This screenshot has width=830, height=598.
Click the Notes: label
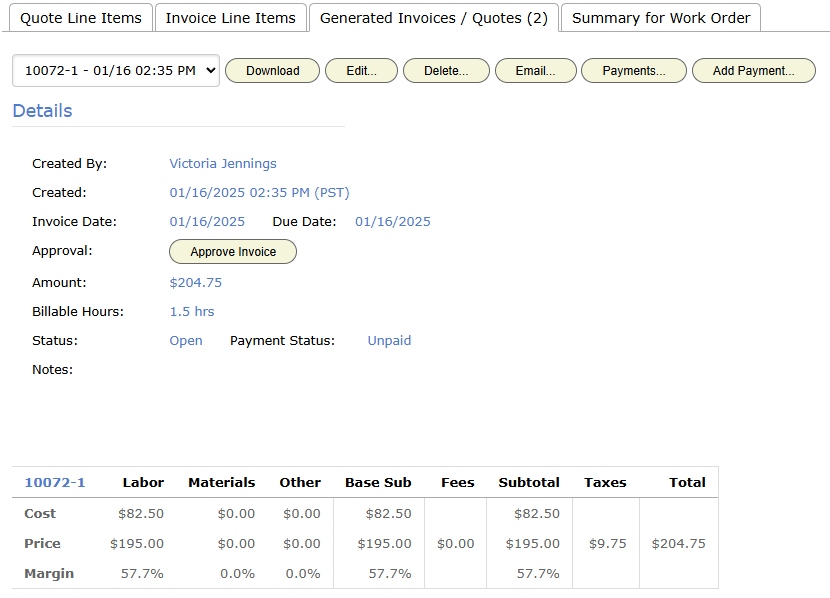[x=52, y=370]
